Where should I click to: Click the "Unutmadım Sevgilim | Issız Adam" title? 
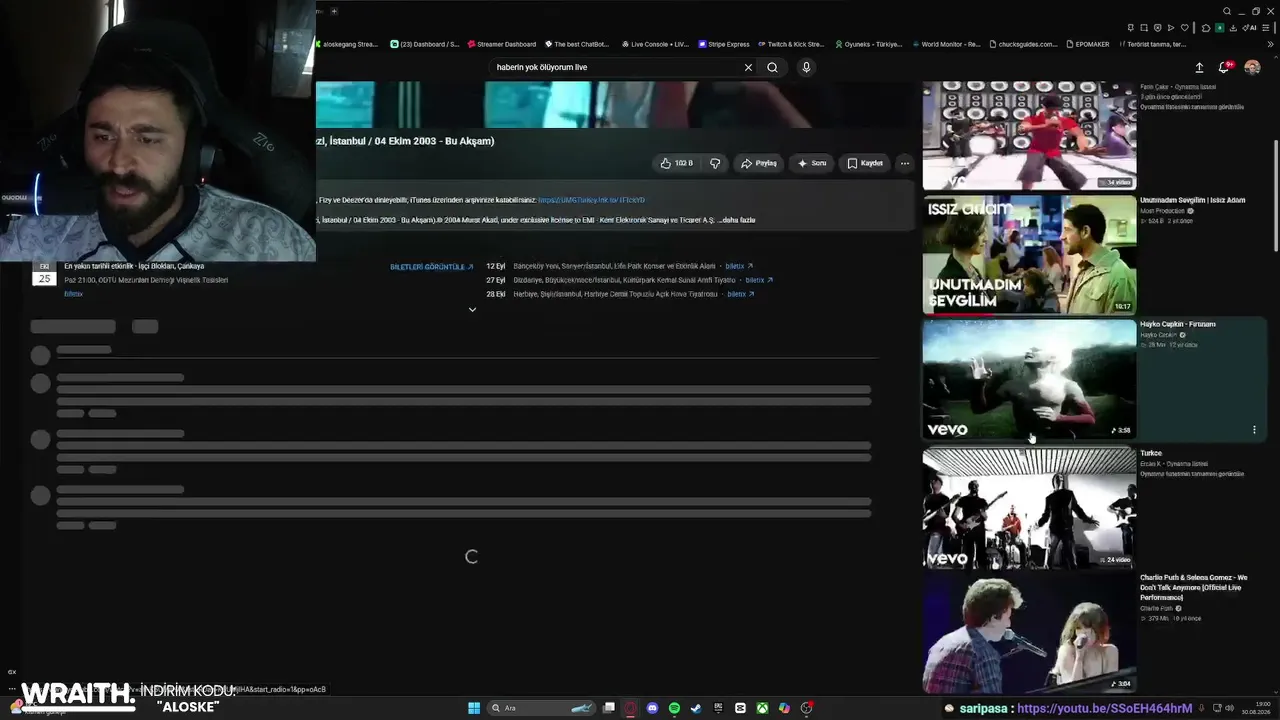(x=1192, y=200)
